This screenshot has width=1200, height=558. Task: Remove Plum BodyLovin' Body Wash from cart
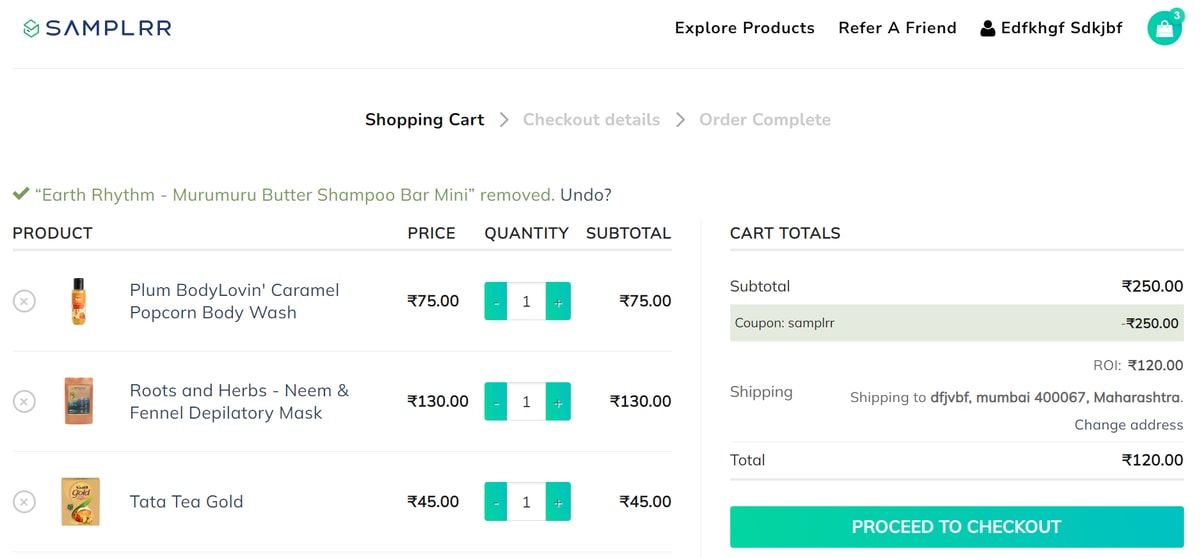[x=25, y=301]
